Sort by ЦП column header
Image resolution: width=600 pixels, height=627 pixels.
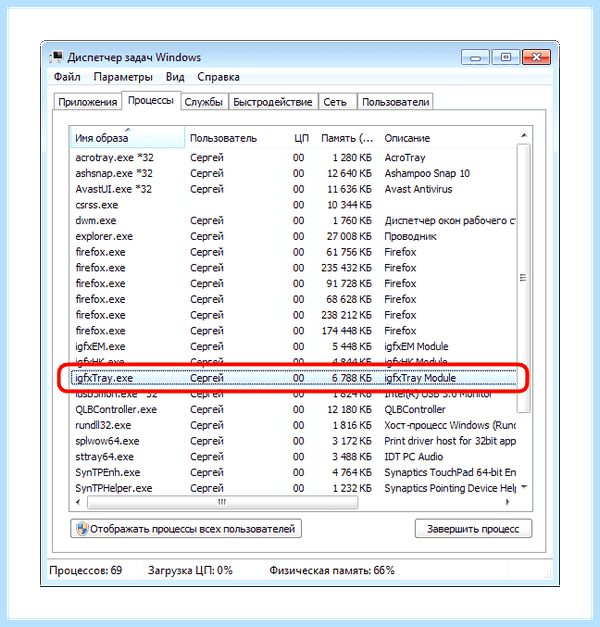click(x=301, y=138)
